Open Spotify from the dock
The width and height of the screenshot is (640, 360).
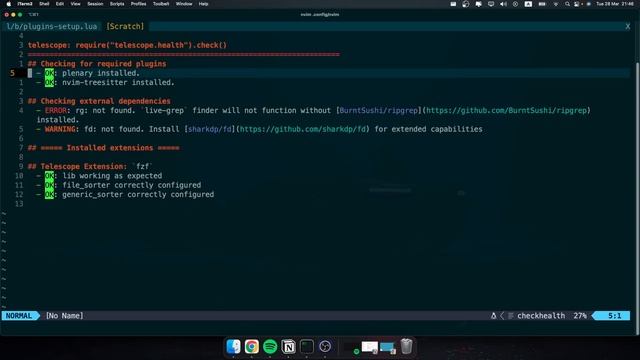tap(270, 347)
